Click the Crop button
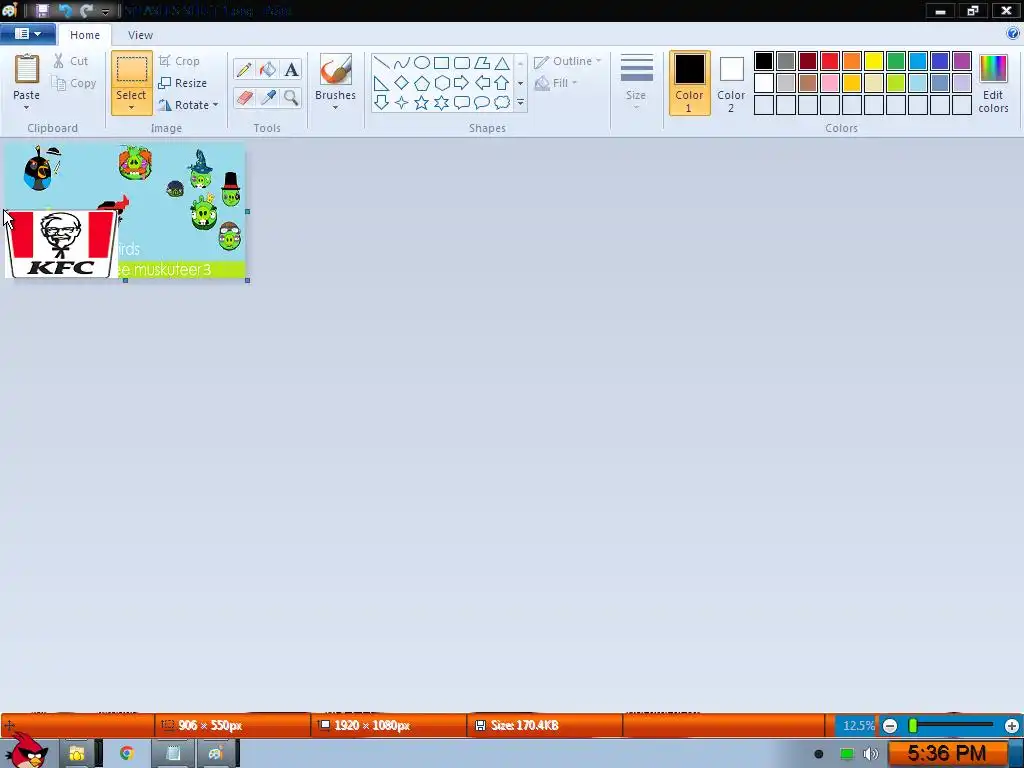Viewport: 1024px width, 768px height. click(179, 61)
